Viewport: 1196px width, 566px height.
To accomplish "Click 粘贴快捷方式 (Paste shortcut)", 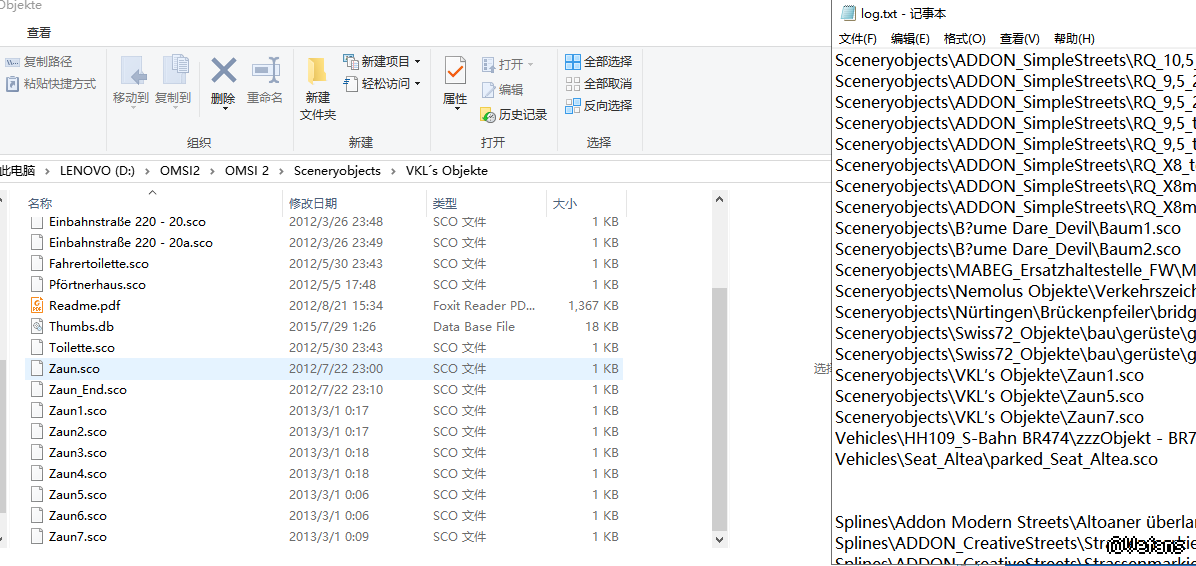I will (51, 83).
